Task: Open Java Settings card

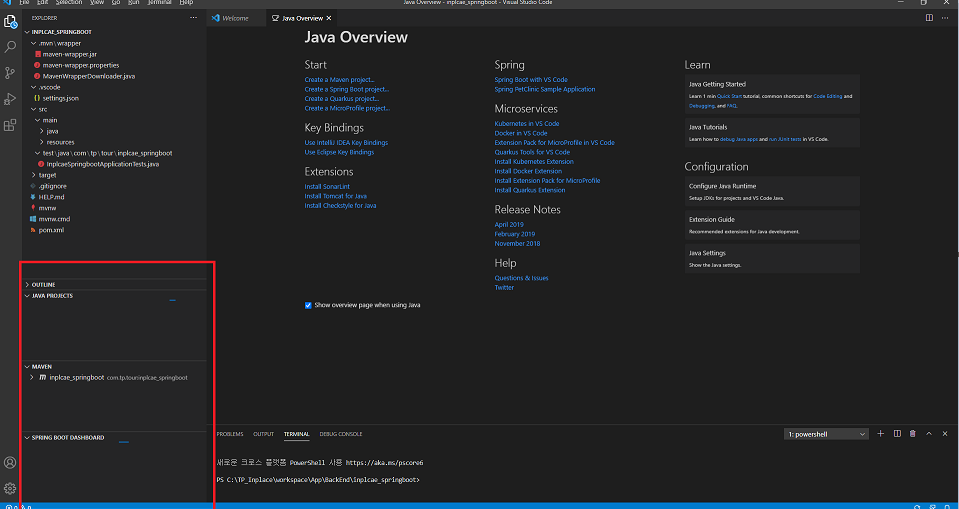Action: coord(772,258)
